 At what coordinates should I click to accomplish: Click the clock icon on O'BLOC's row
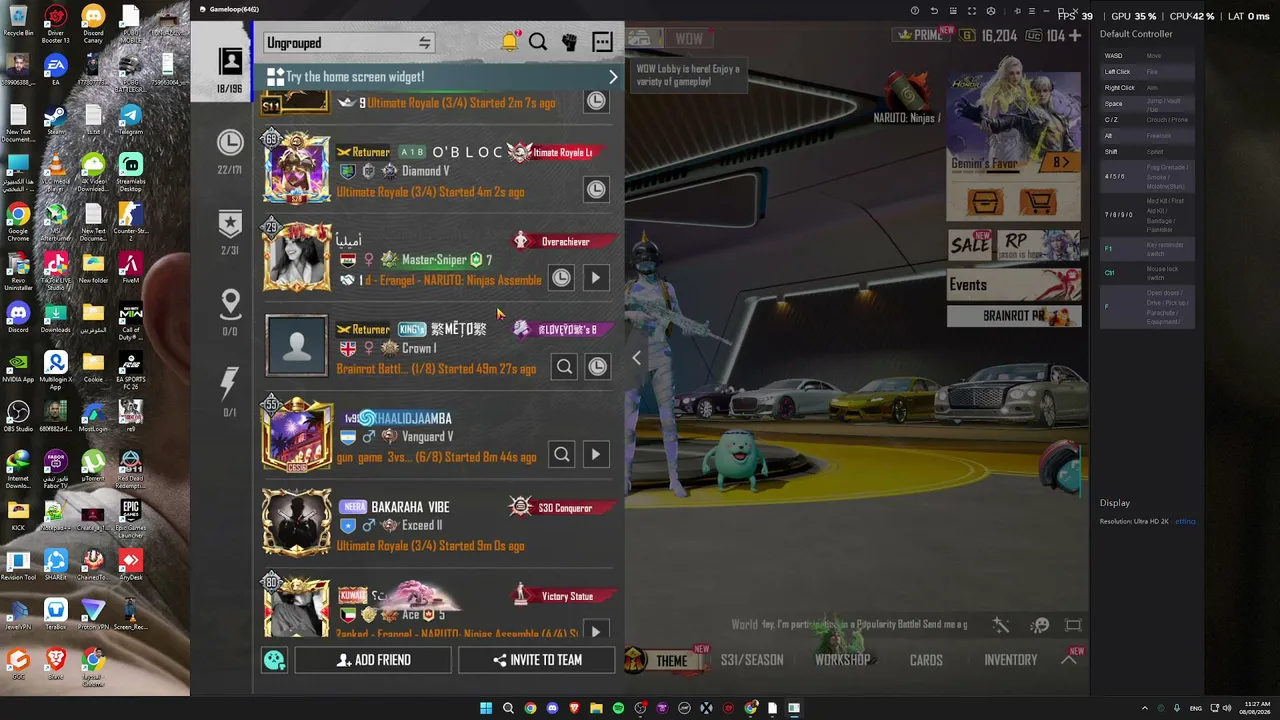point(596,189)
